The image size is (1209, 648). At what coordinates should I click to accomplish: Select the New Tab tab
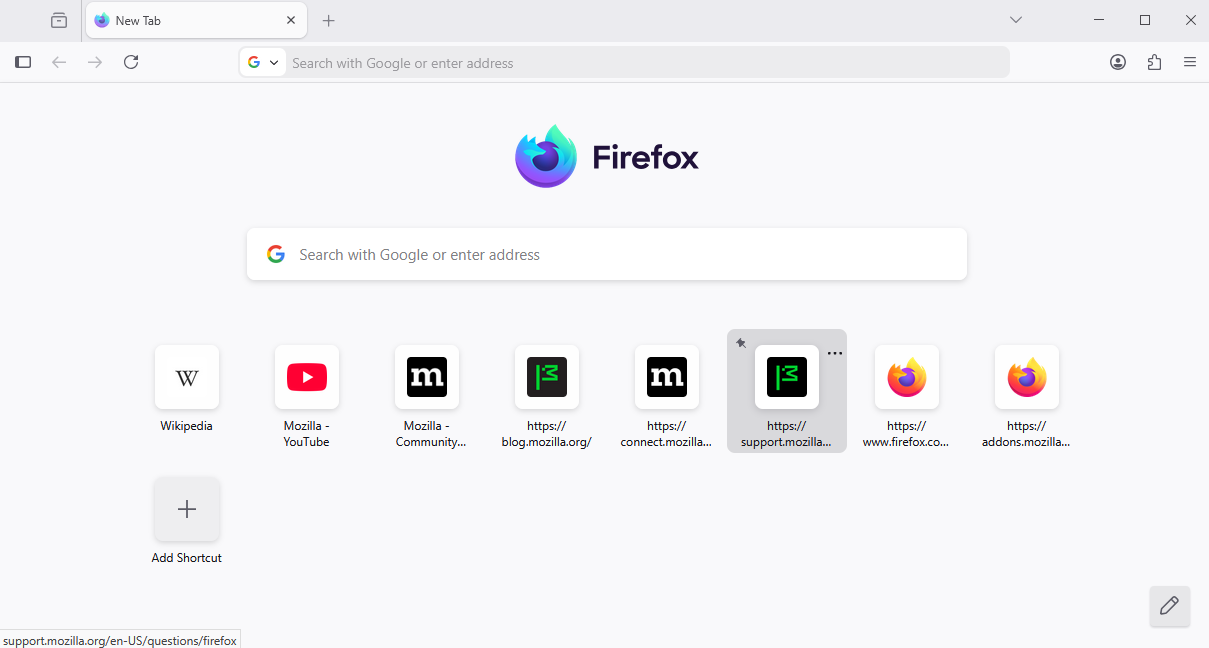pyautogui.click(x=197, y=20)
